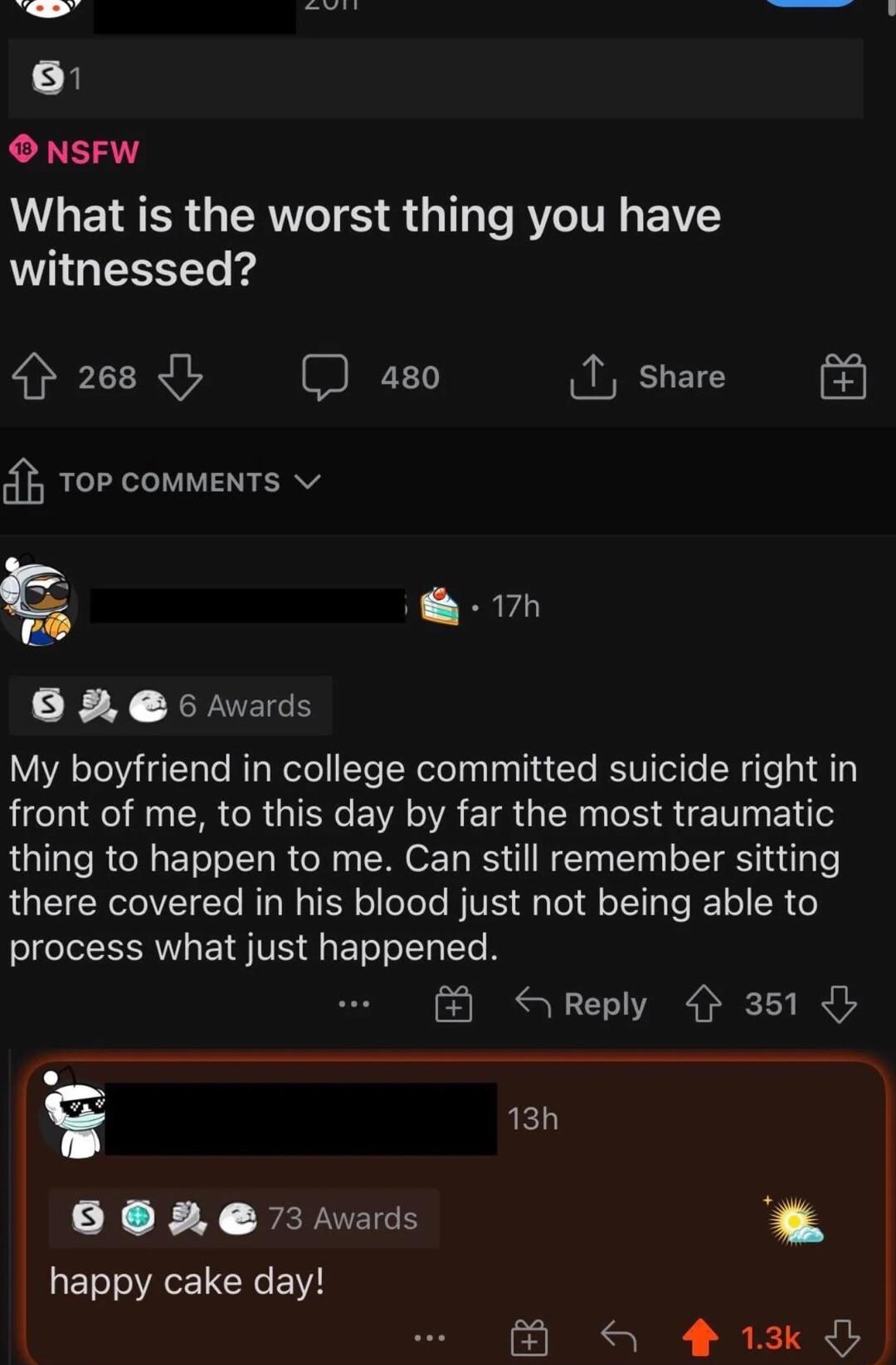Image resolution: width=896 pixels, height=1365 pixels.
Task: View the 17h commenter's avatar profile
Action: [x=38, y=602]
